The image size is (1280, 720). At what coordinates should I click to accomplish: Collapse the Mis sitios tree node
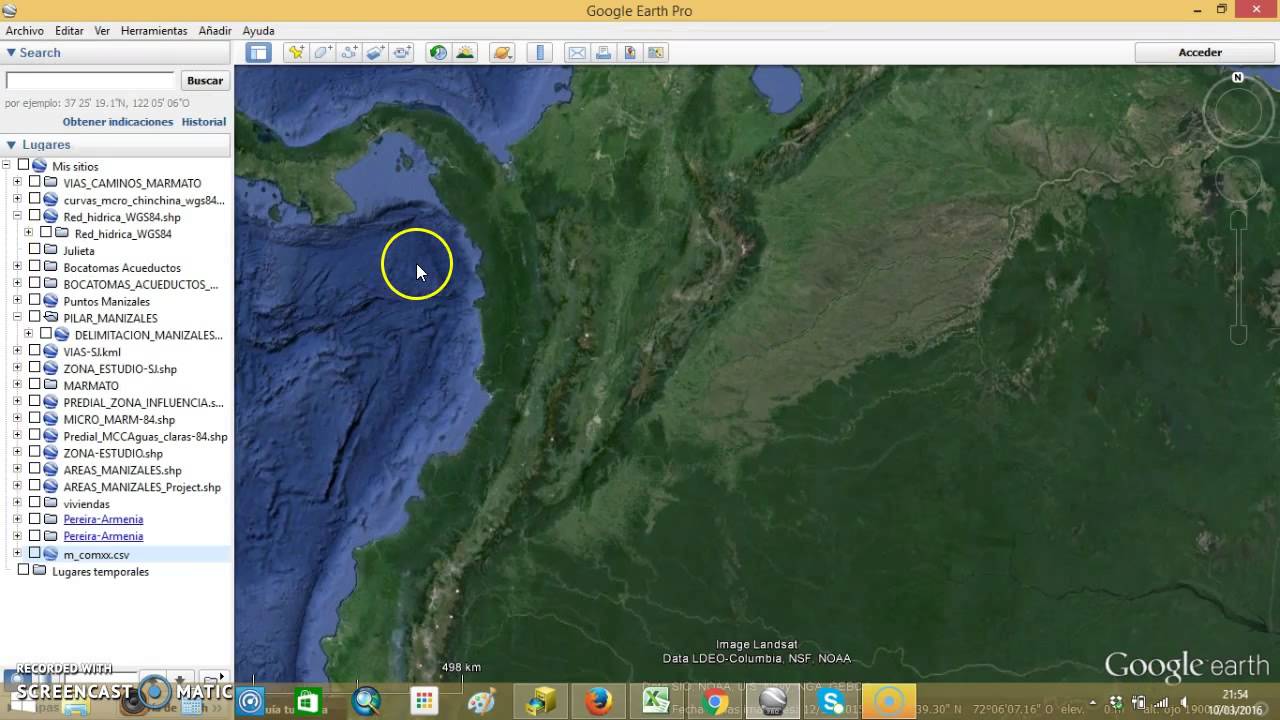pos(6,165)
